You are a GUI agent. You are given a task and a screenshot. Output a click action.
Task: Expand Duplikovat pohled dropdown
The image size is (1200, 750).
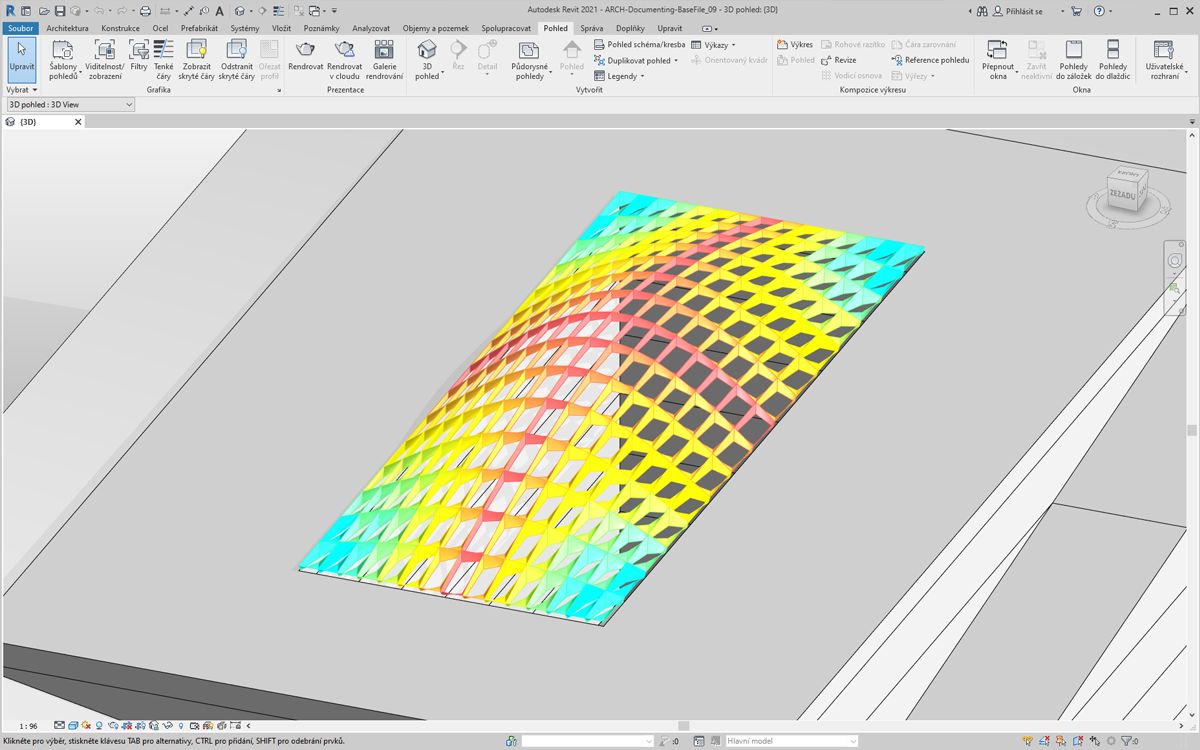(x=636, y=60)
